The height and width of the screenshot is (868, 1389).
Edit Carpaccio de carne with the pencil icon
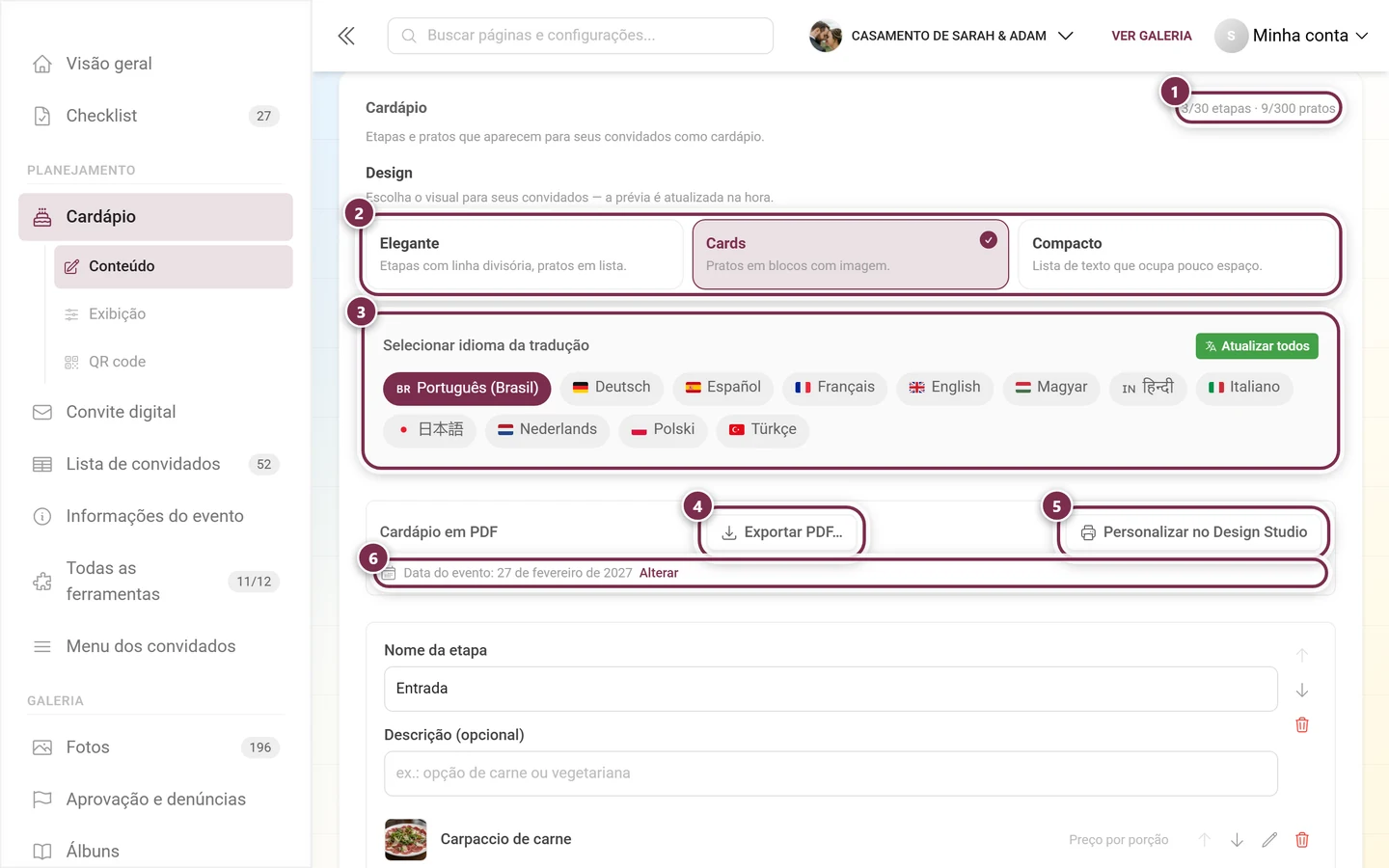[1269, 840]
